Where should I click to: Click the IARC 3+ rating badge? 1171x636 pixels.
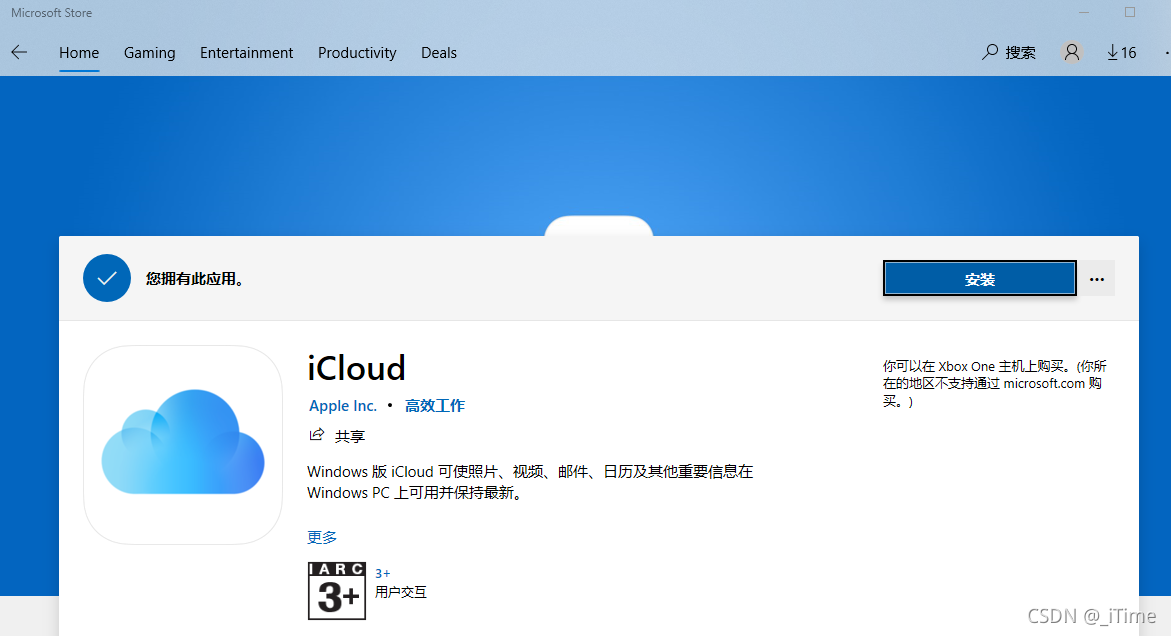[337, 590]
